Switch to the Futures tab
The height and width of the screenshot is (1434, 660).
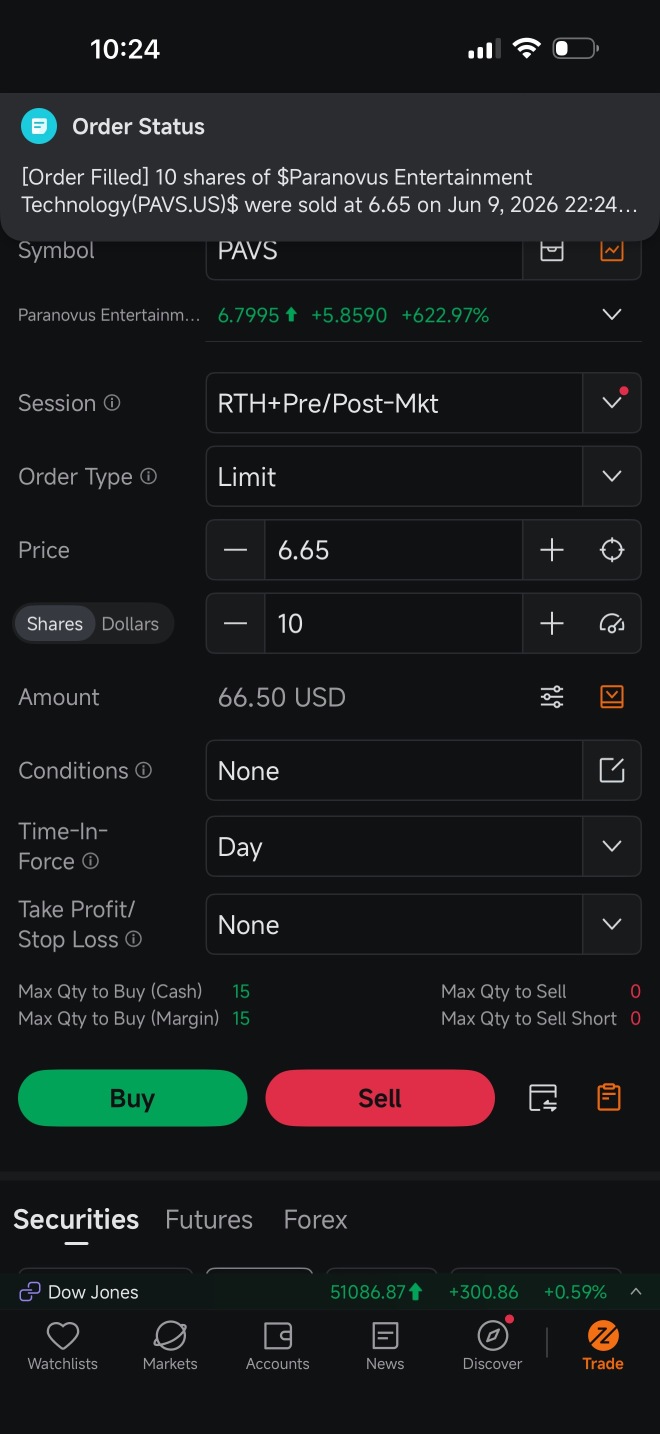coord(209,1220)
